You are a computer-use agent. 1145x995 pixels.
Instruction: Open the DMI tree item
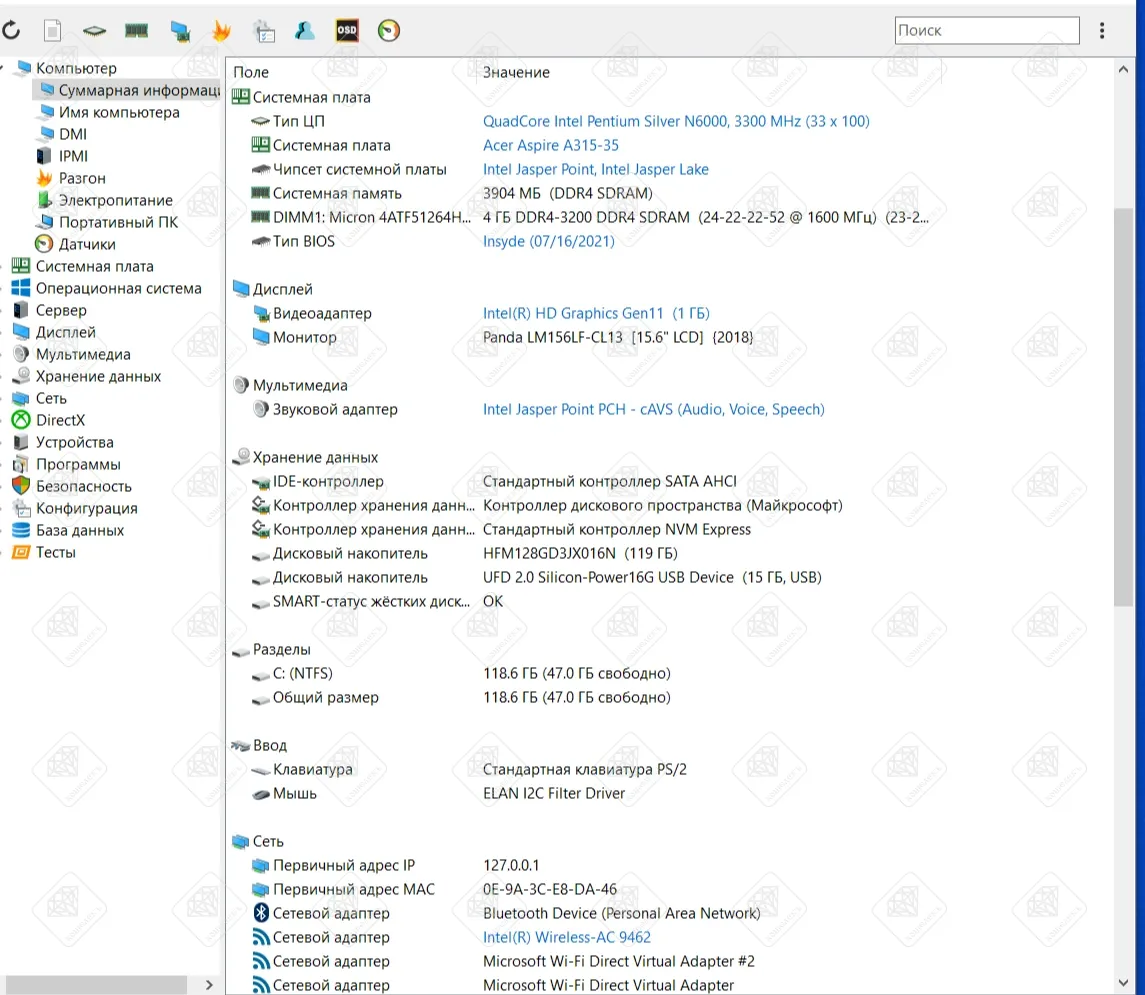pyautogui.click(x=72, y=134)
